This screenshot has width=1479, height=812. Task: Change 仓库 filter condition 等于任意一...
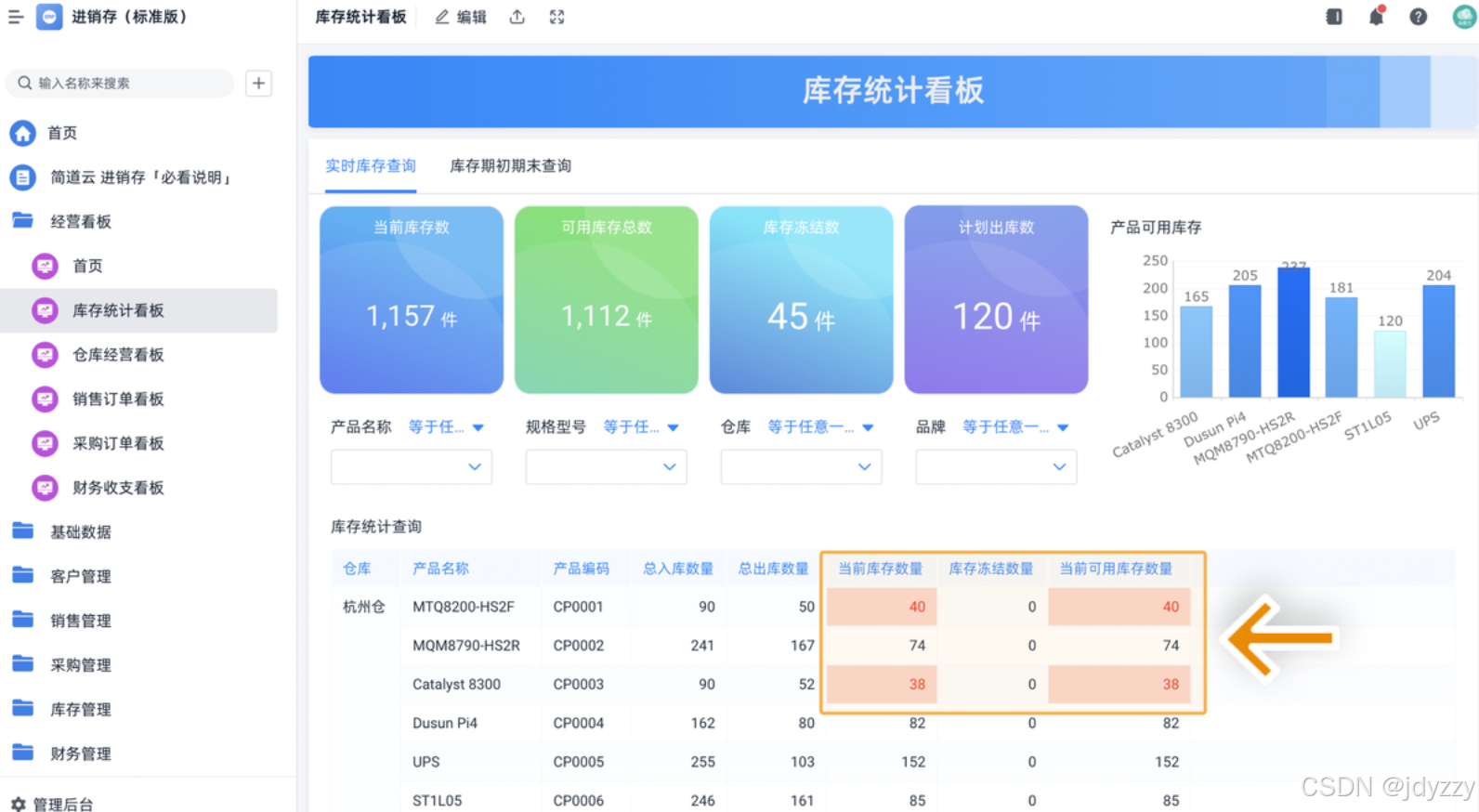coord(820,427)
